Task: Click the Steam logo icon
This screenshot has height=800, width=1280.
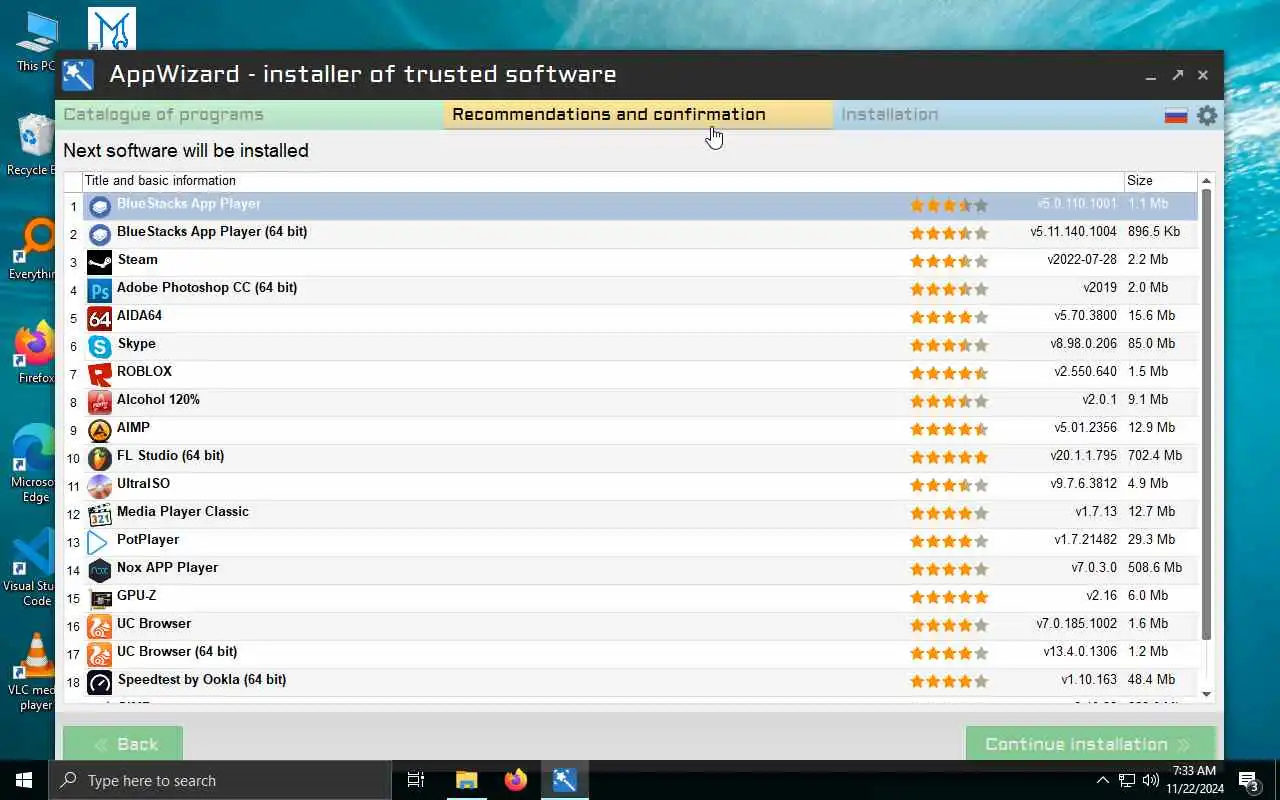Action: pos(99,263)
